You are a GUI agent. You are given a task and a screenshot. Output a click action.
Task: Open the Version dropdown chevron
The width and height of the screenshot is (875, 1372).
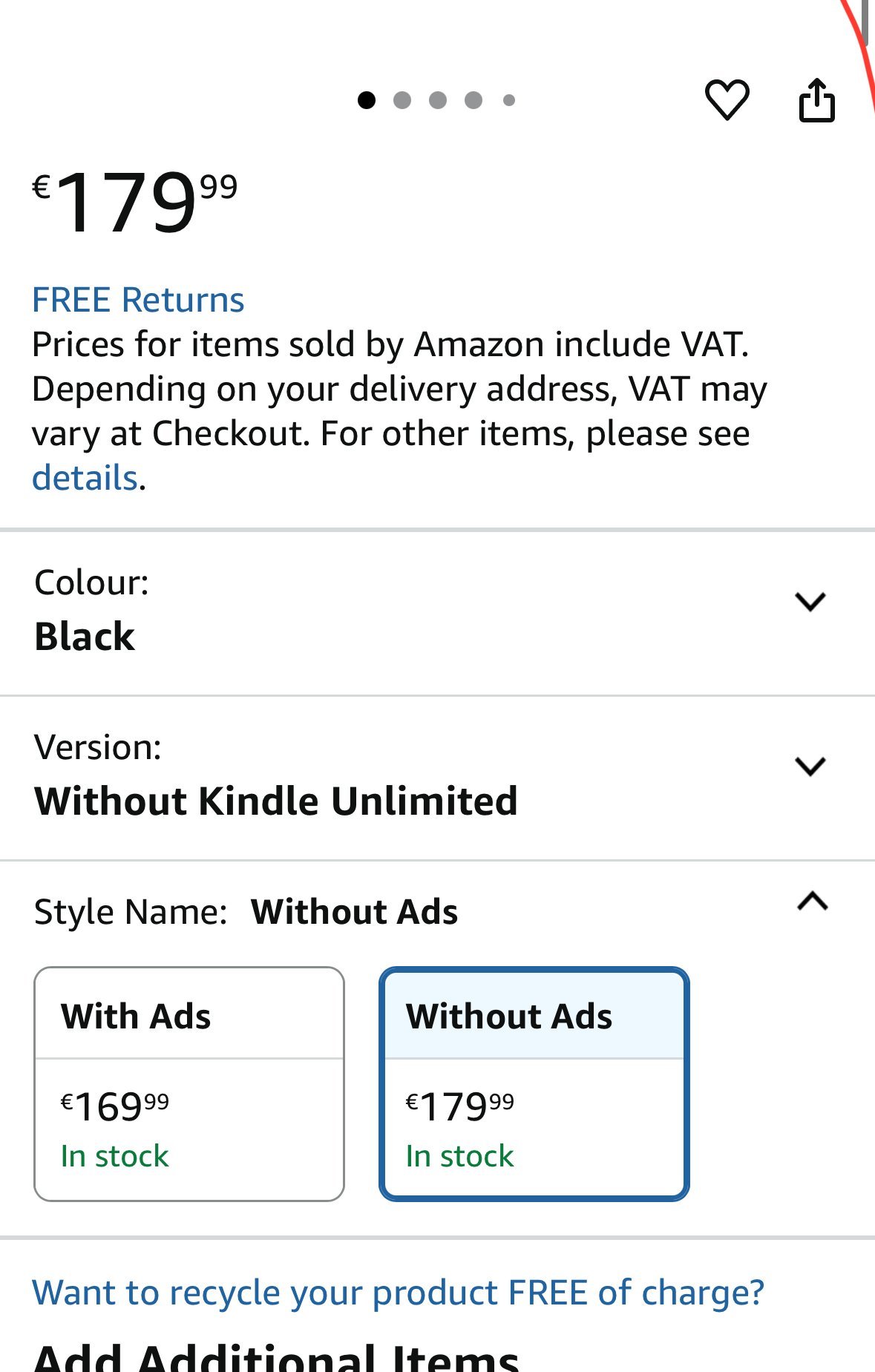[810, 766]
